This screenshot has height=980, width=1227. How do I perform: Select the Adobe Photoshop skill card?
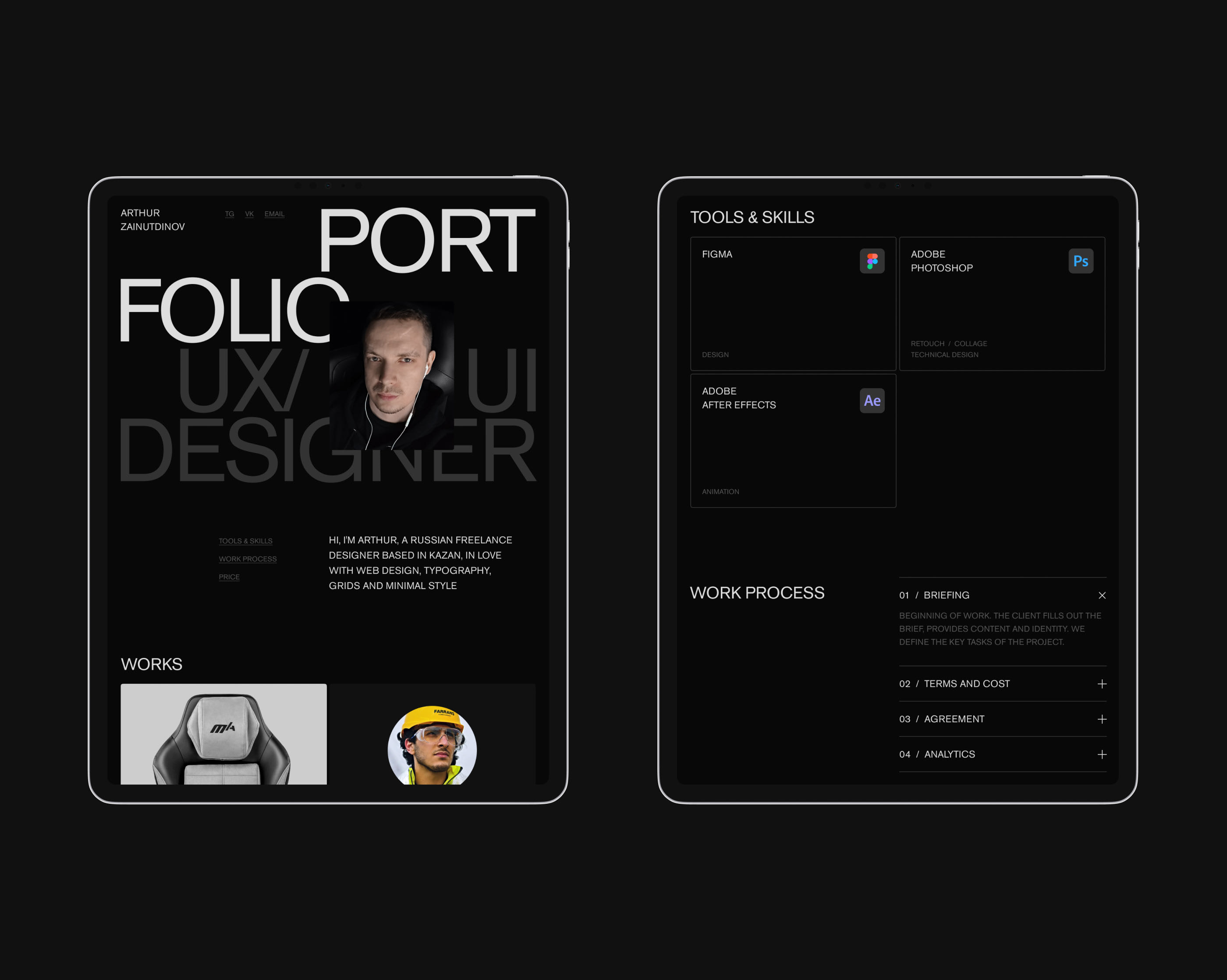(1002, 305)
